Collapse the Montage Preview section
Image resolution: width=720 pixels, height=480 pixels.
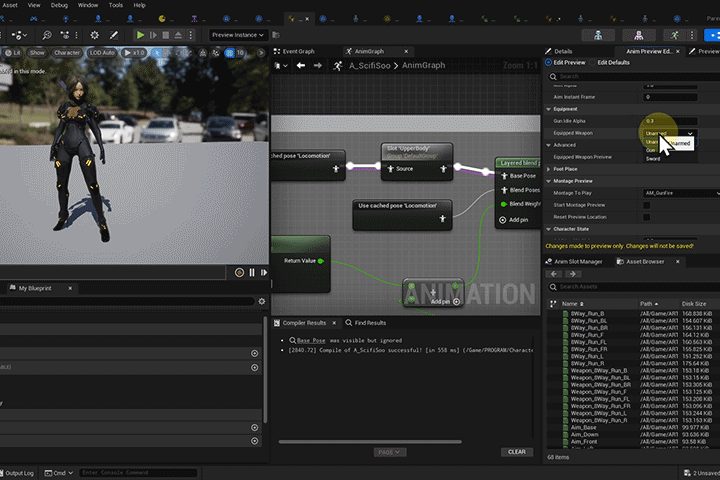tap(549, 181)
